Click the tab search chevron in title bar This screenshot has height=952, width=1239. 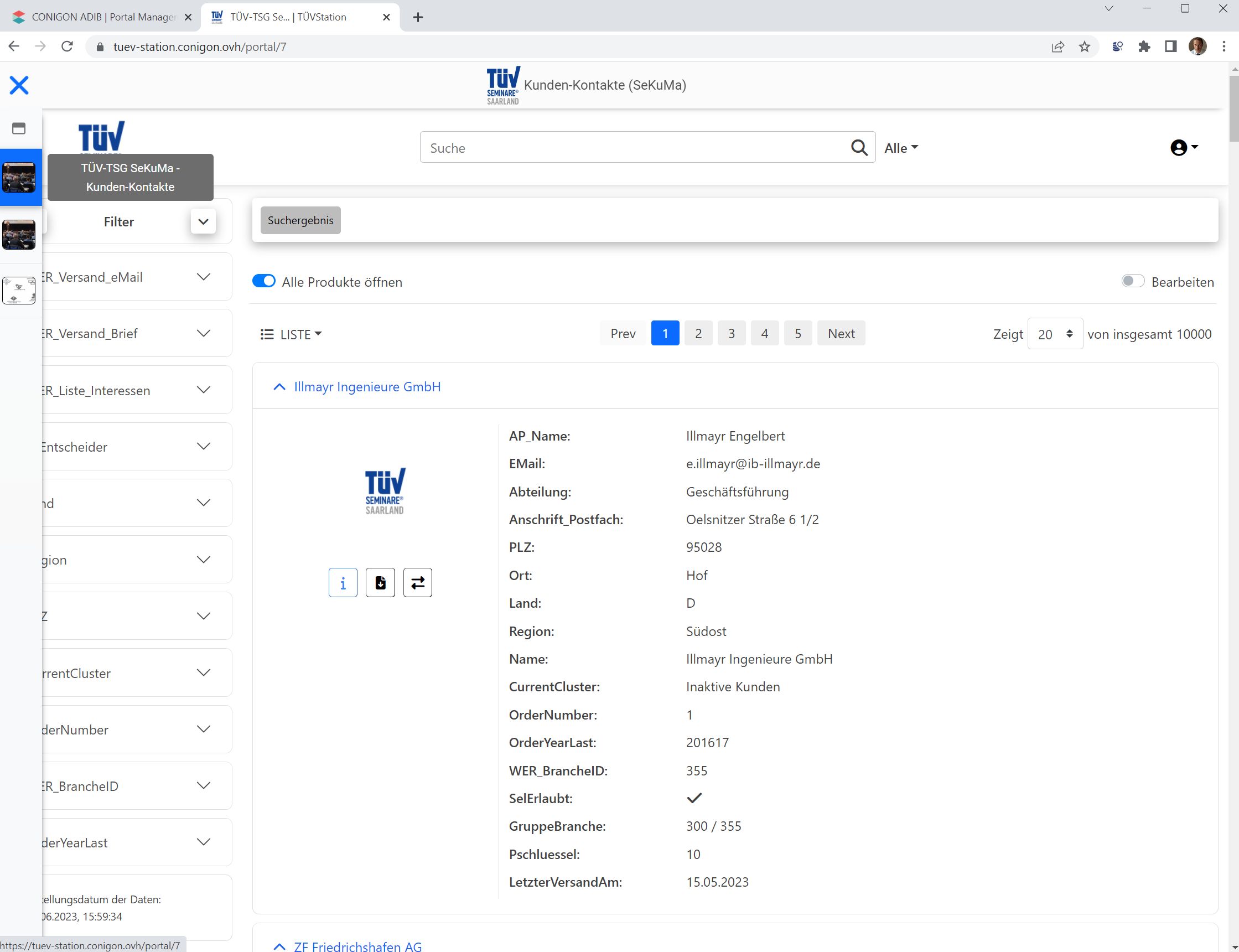[x=1109, y=8]
